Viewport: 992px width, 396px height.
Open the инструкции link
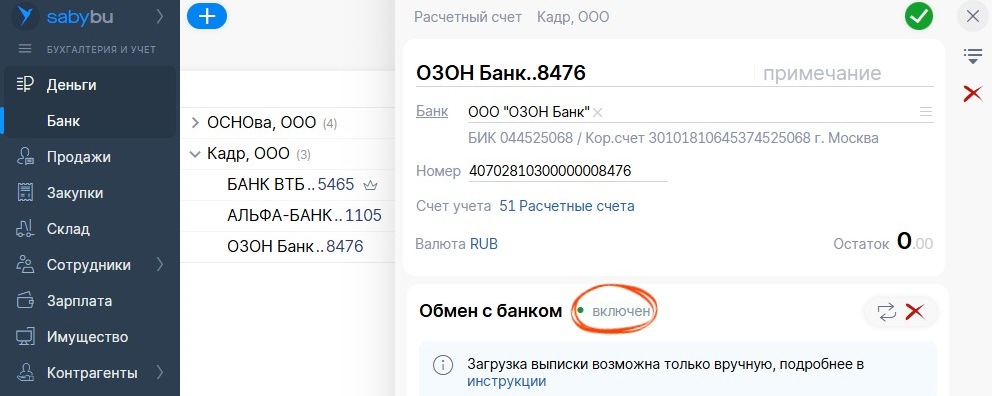pos(506,381)
